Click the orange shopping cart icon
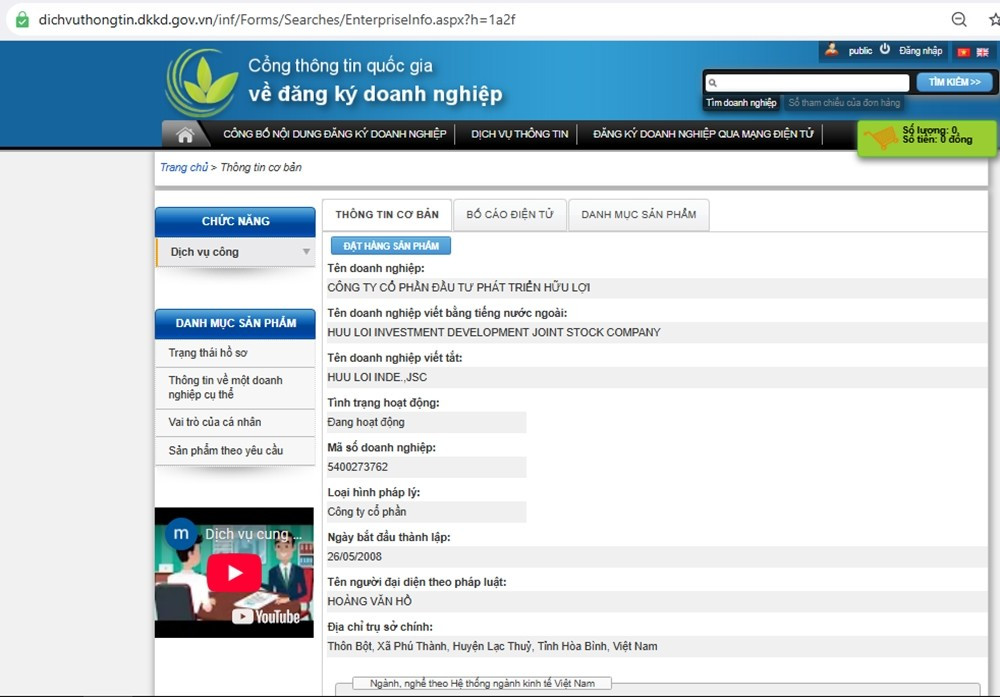 (881, 139)
